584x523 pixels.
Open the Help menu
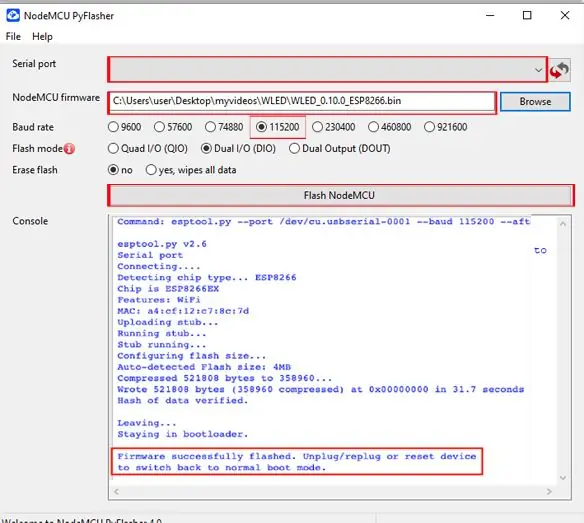tap(42, 37)
